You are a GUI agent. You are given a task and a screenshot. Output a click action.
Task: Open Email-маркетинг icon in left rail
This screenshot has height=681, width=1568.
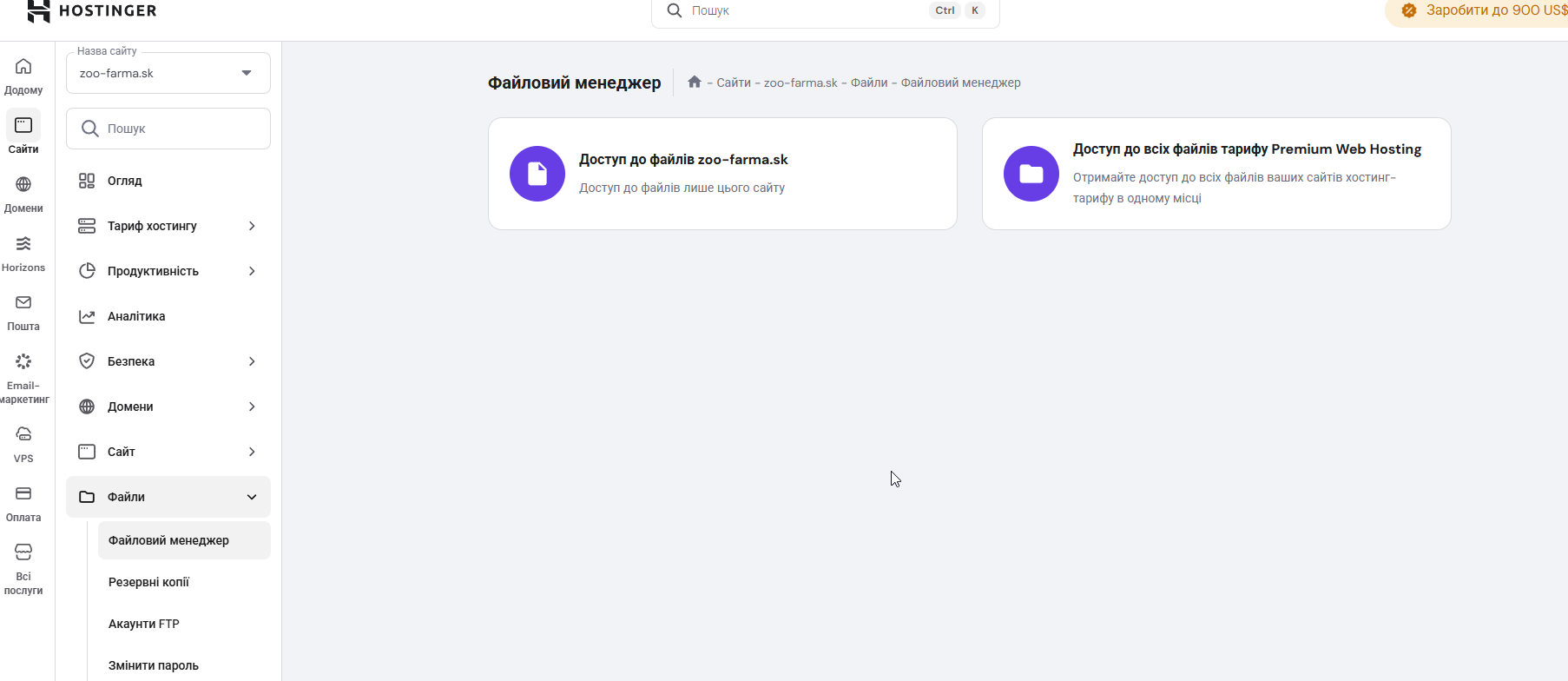pos(23,361)
